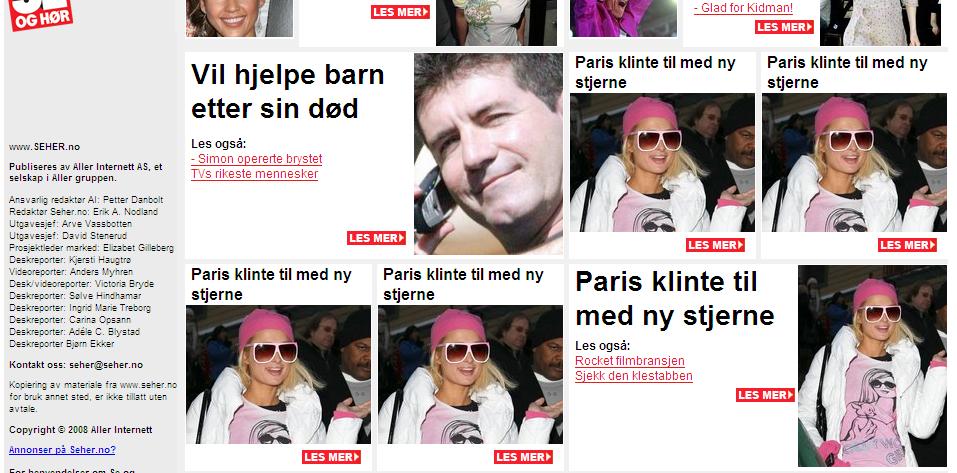Open the 'Vil hjelpe barn etter sin død' headline

coord(287,92)
